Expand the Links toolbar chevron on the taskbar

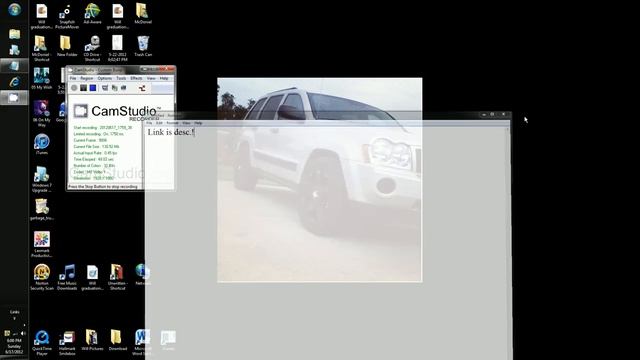pyautogui.click(x=14, y=318)
